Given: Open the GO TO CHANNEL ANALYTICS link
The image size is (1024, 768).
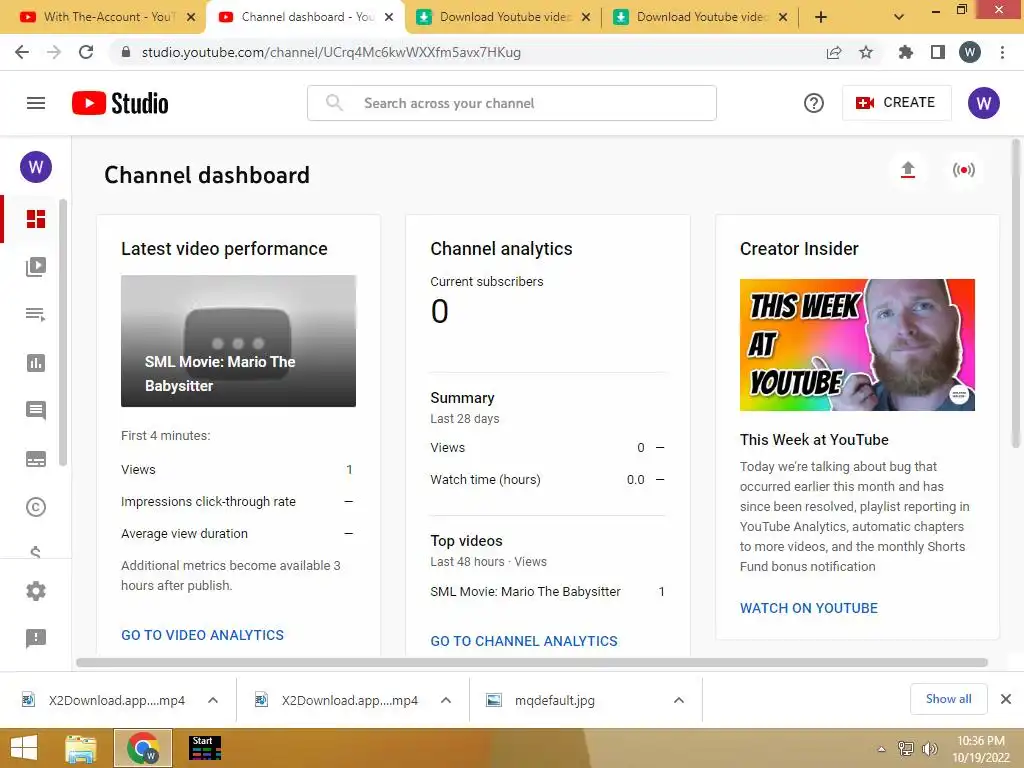Looking at the screenshot, I should click(524, 641).
